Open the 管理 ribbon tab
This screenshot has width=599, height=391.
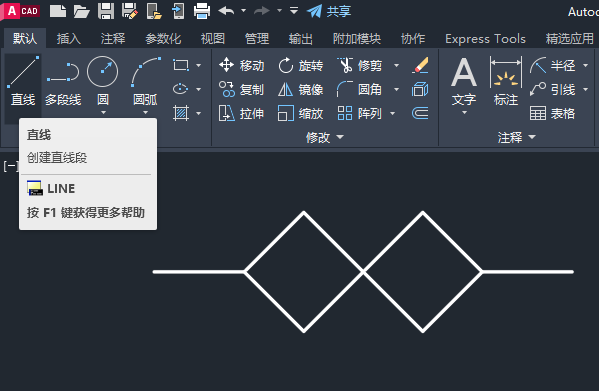point(257,39)
